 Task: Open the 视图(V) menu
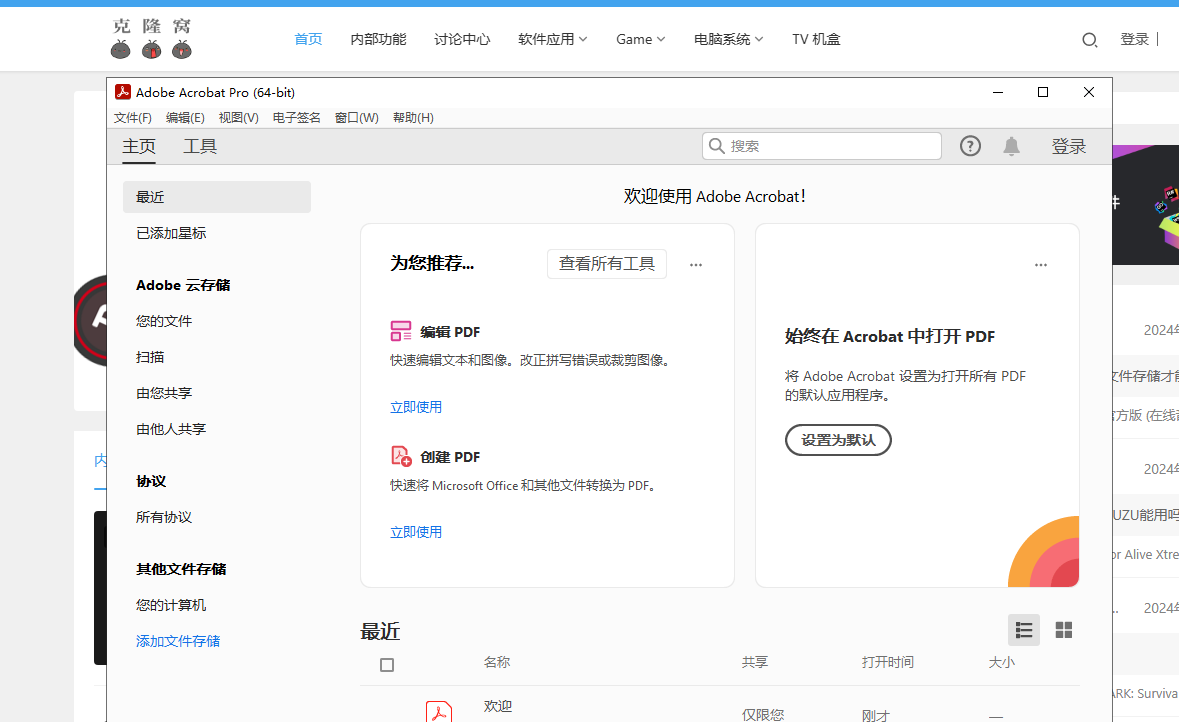238,117
